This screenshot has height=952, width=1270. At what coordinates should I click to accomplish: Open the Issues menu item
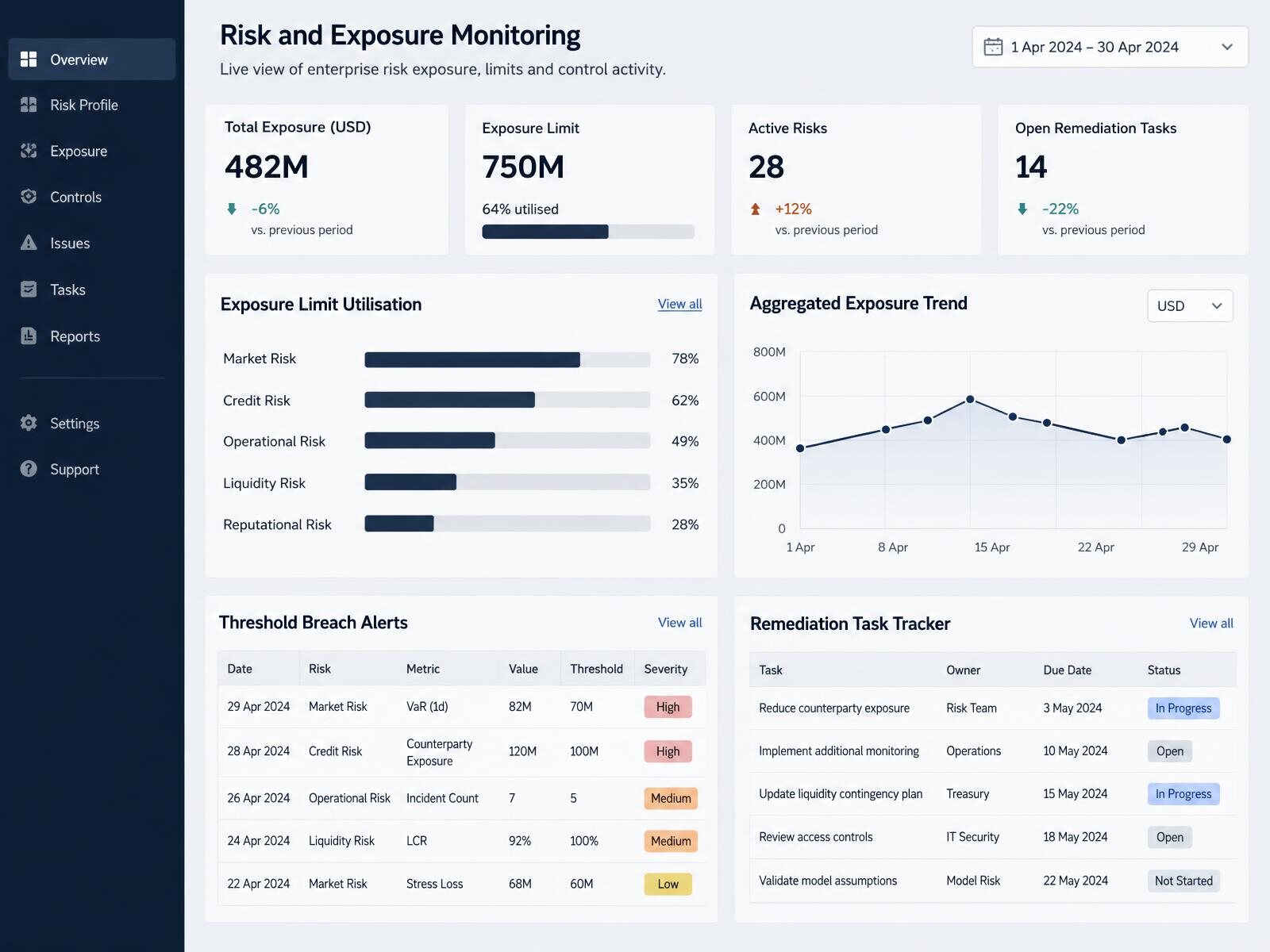(92, 243)
